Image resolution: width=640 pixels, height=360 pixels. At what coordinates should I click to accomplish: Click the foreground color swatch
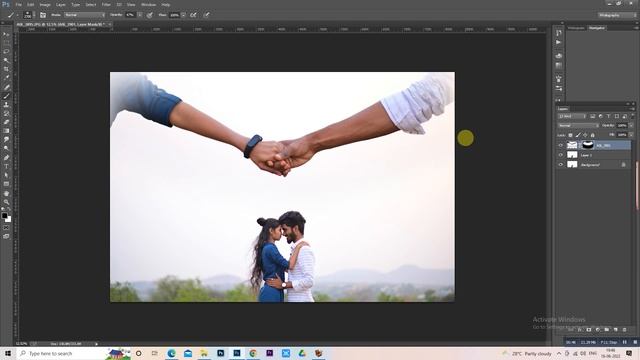4,216
